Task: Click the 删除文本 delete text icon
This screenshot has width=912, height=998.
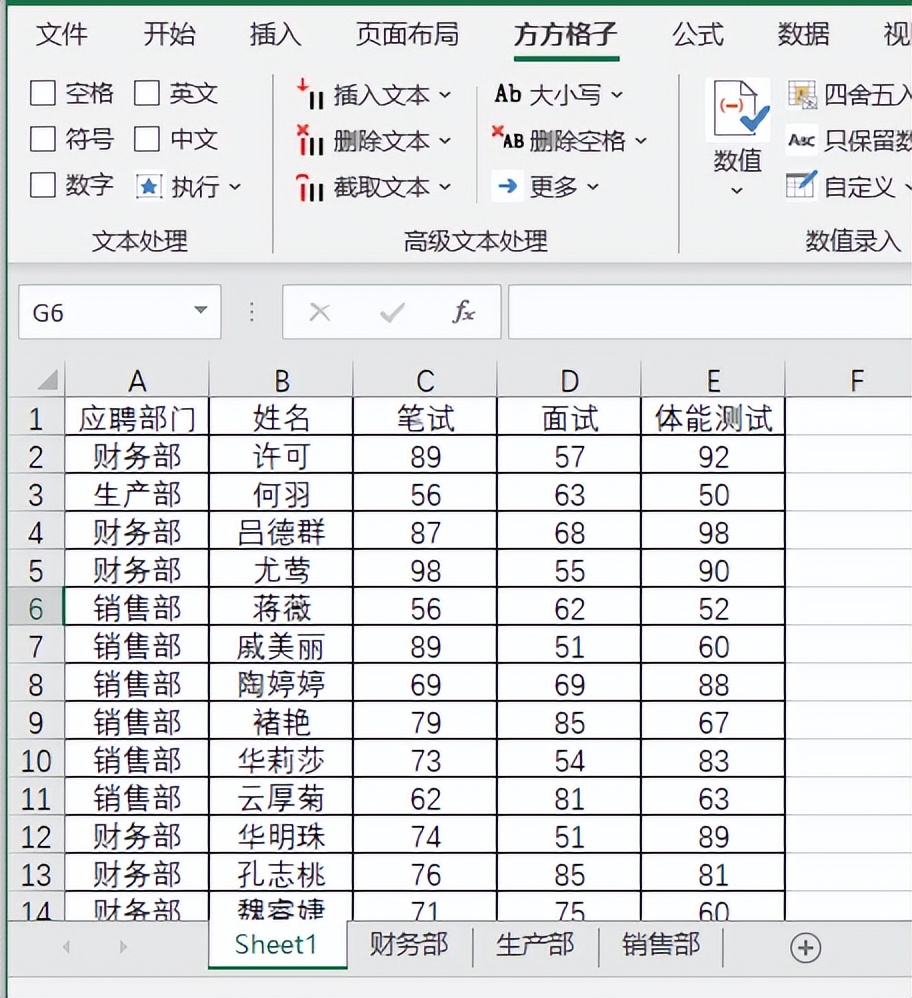Action: (311, 140)
